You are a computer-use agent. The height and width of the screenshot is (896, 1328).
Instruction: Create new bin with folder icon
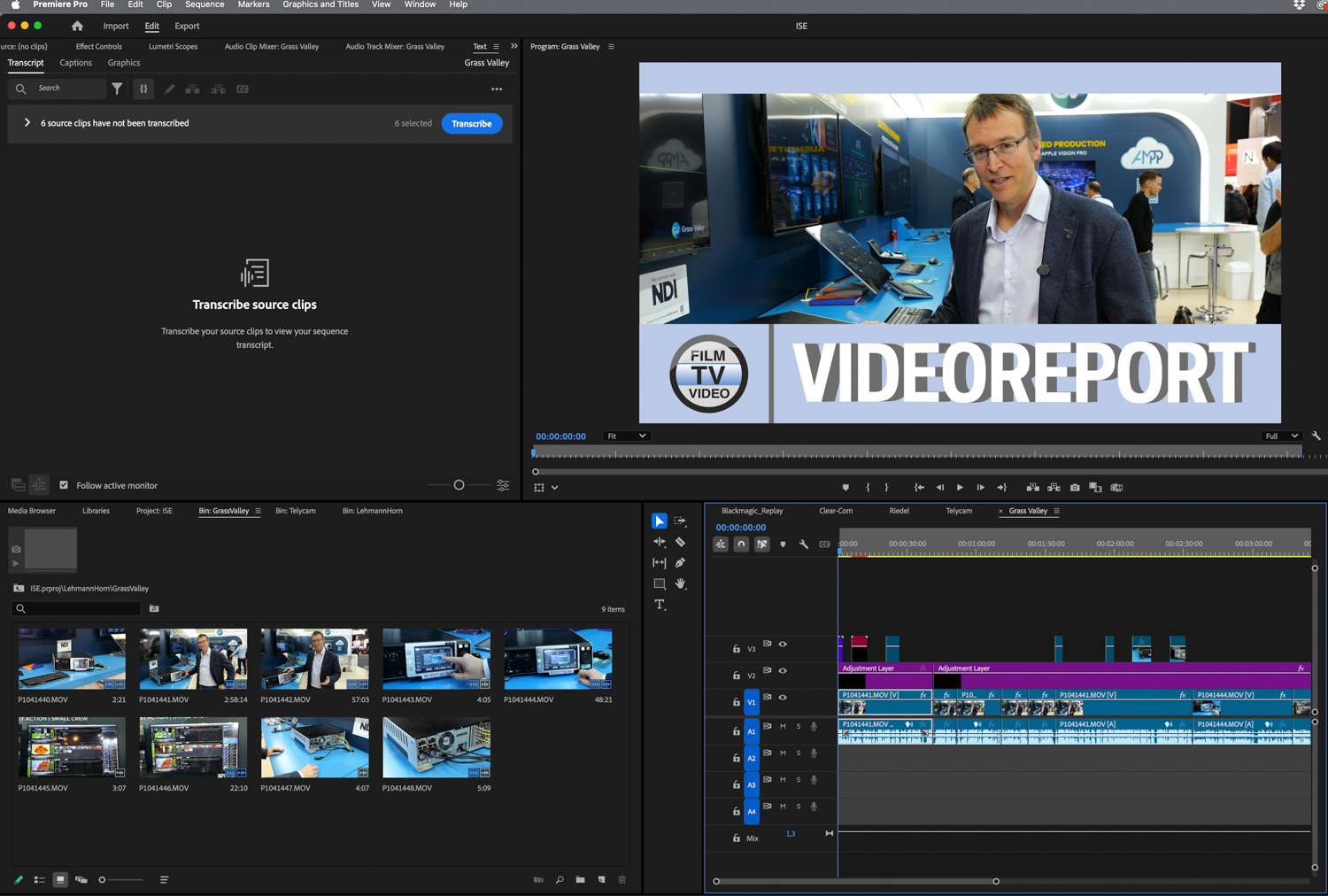580,880
